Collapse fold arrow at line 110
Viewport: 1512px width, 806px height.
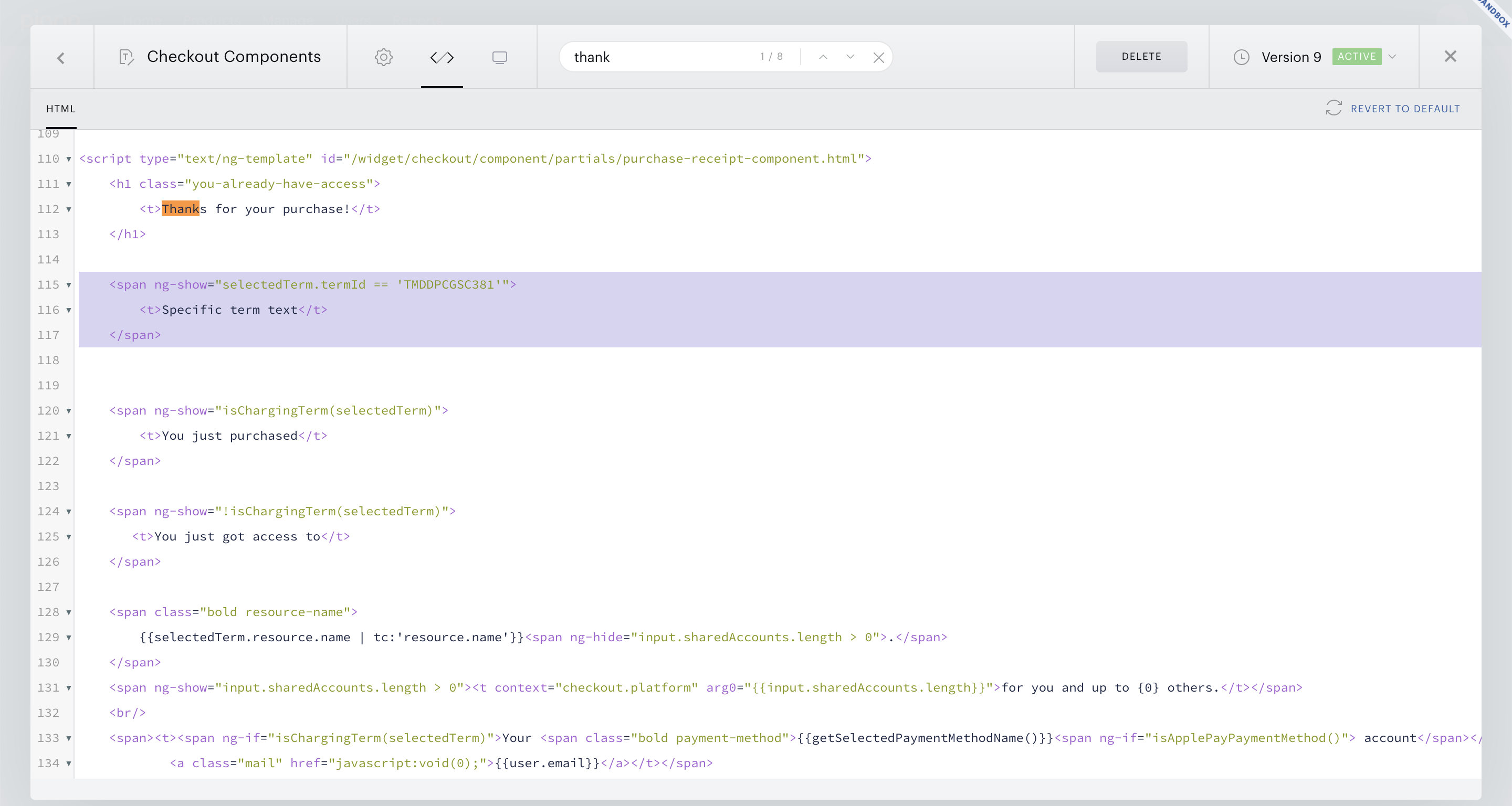pyautogui.click(x=69, y=159)
